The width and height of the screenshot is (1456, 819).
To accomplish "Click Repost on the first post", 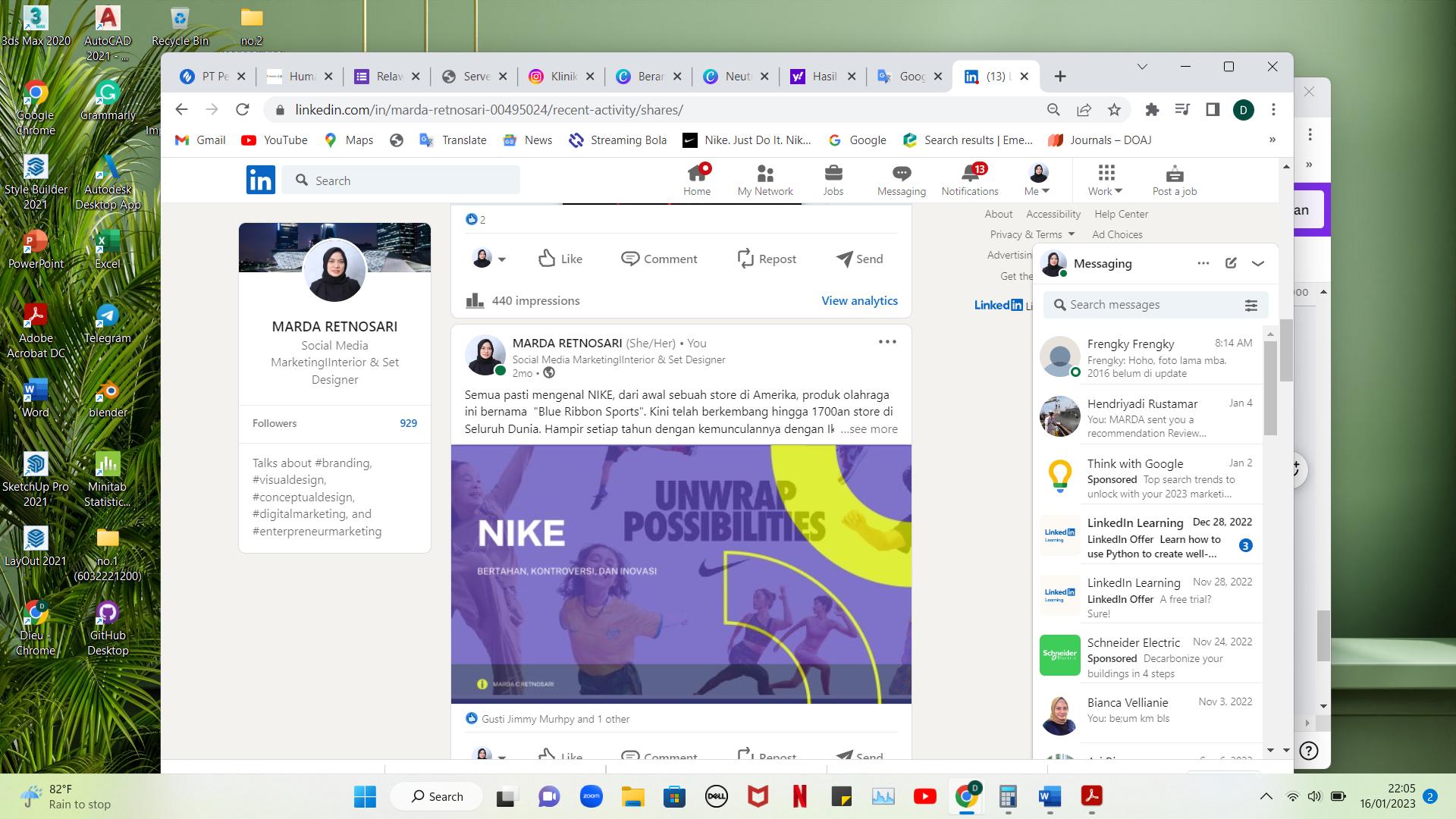I will [x=767, y=259].
